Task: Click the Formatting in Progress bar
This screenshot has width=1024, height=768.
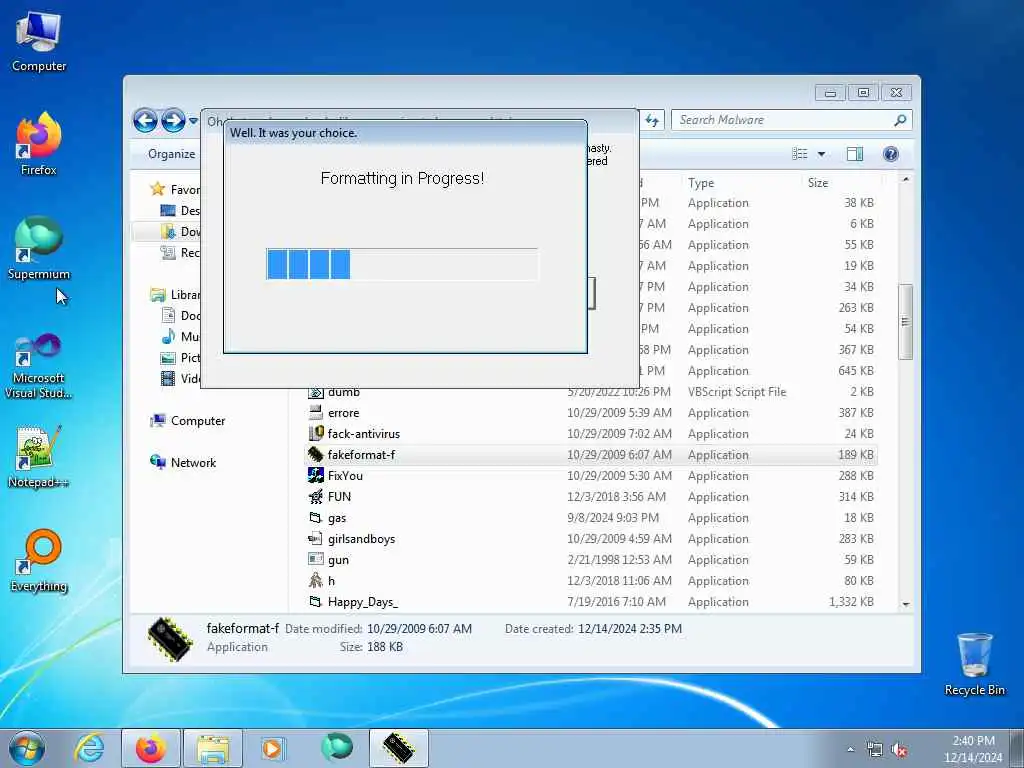Action: tap(402, 264)
